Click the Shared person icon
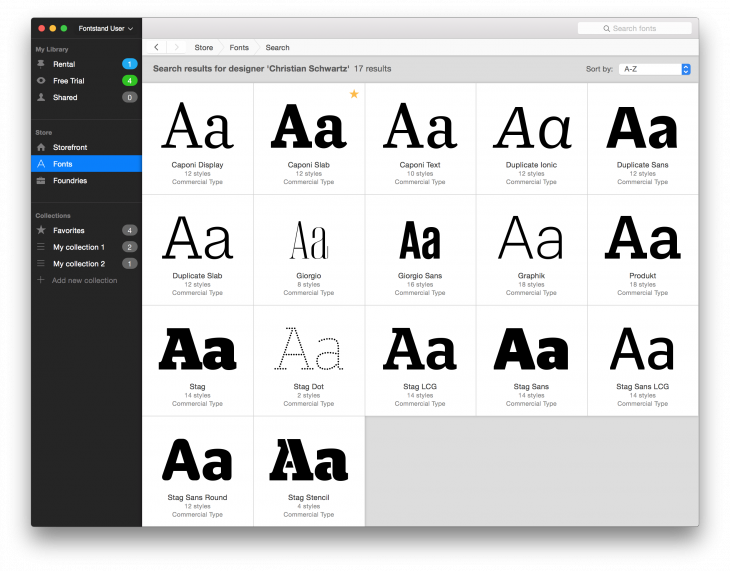 click(41, 97)
